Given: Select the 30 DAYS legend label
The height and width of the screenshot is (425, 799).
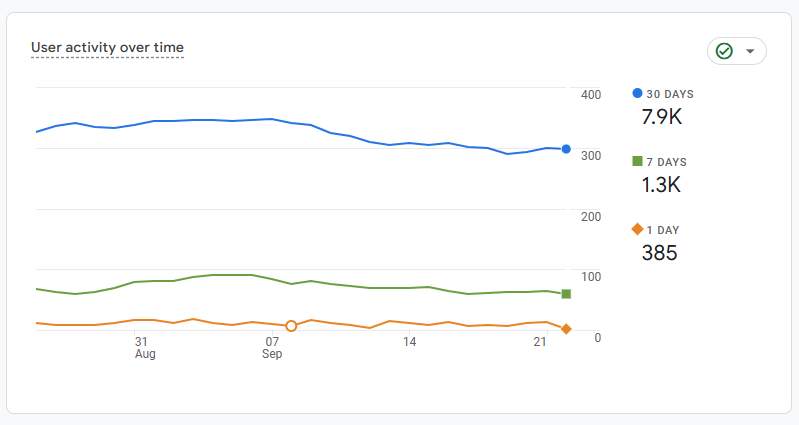Looking at the screenshot, I should 670,94.
